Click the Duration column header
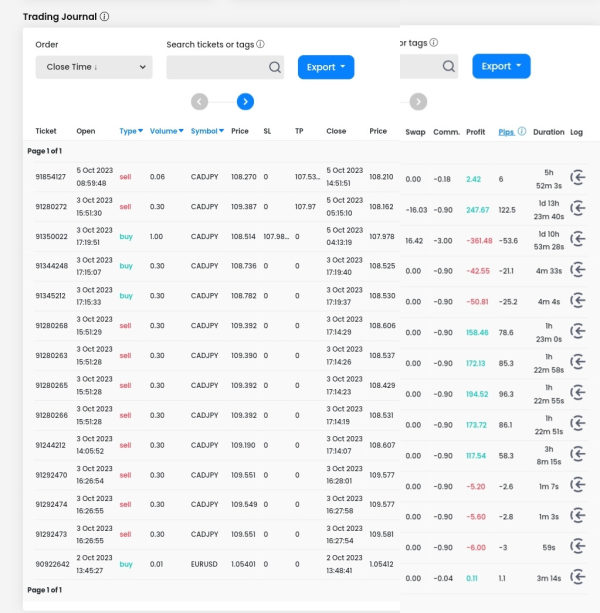This screenshot has width=600, height=613. click(548, 132)
